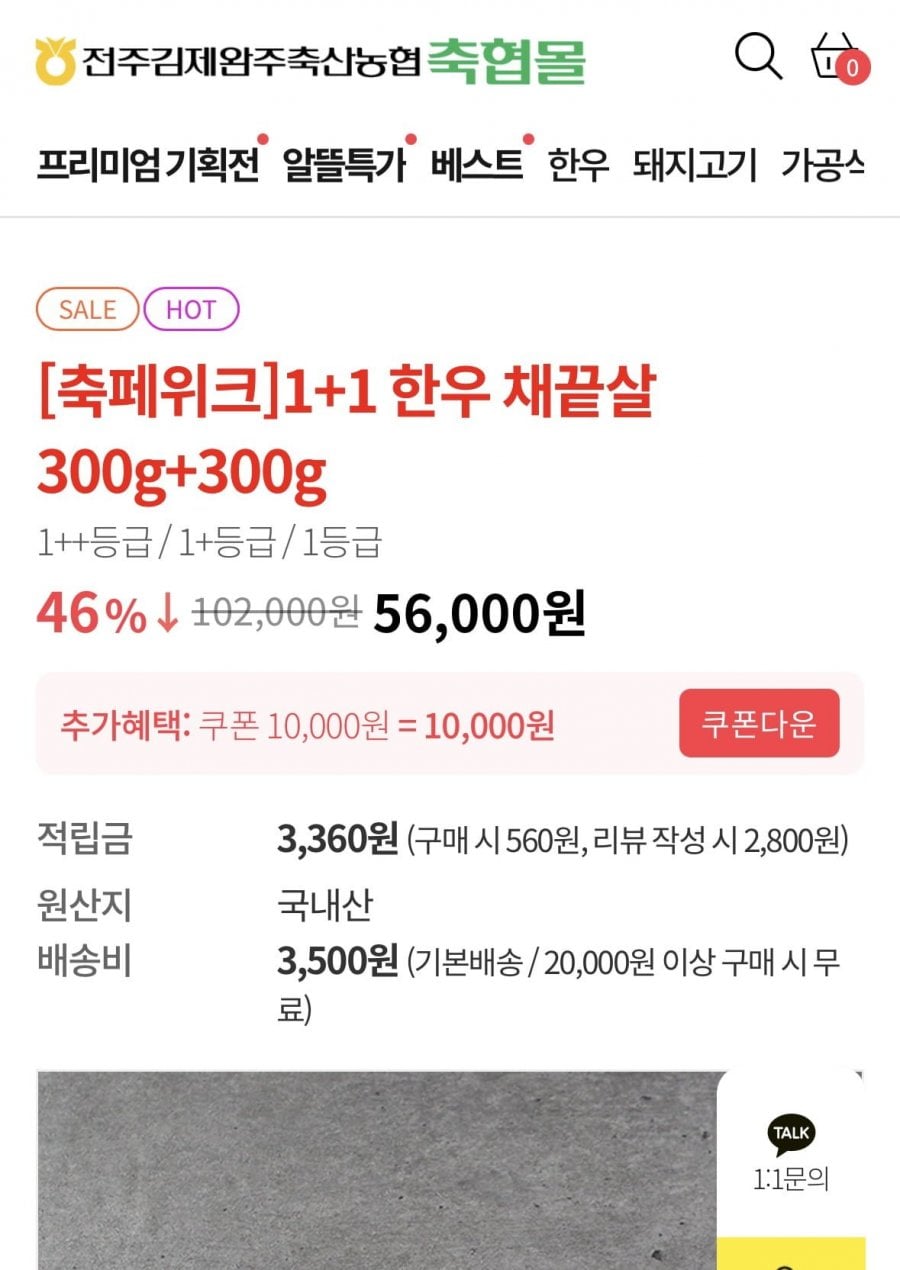The height and width of the screenshot is (1270, 900).
Task: Tap the yellow floating button at bottom
Action: tap(791, 1253)
